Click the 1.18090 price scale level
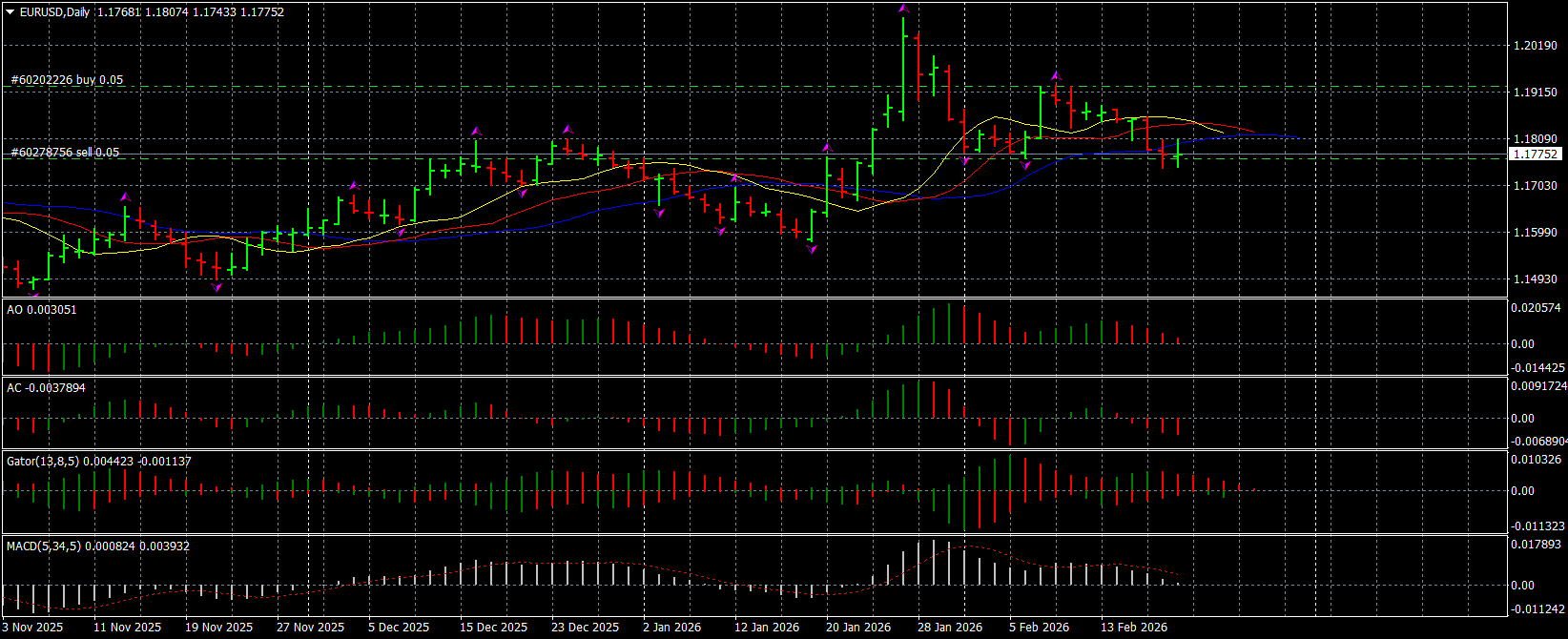Image resolution: width=1568 pixels, height=639 pixels. [1536, 139]
